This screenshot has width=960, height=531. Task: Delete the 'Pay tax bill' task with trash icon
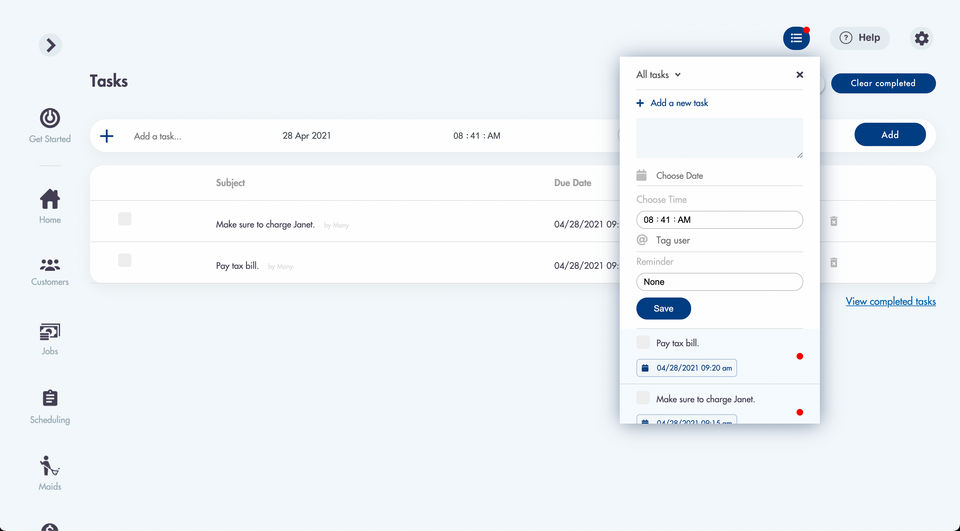click(x=833, y=263)
